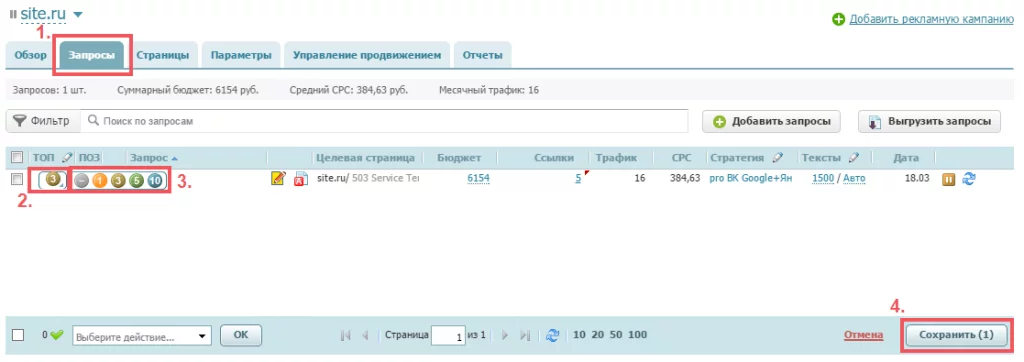1024x362 pixels.
Task: Tick the bottom bar select-all checkbox
Action: [18, 335]
